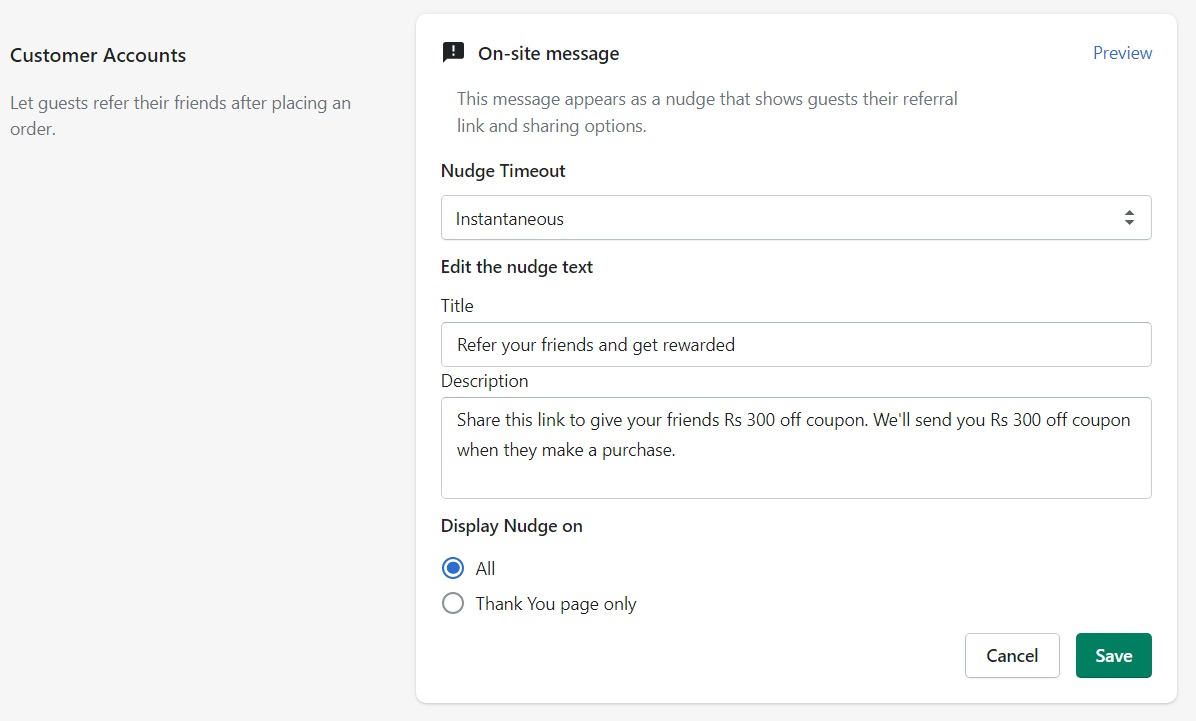Select the All radio button
The height and width of the screenshot is (721, 1196).
453,569
